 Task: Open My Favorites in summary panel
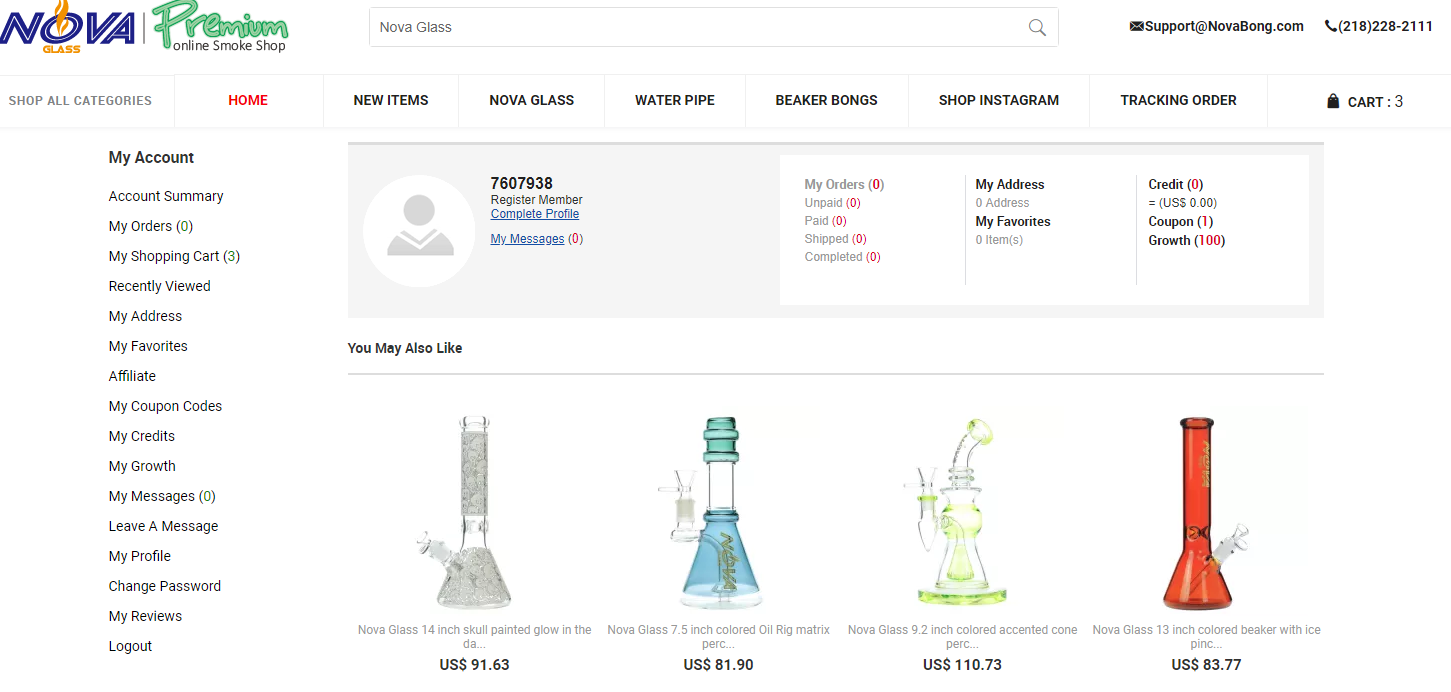[1013, 221]
